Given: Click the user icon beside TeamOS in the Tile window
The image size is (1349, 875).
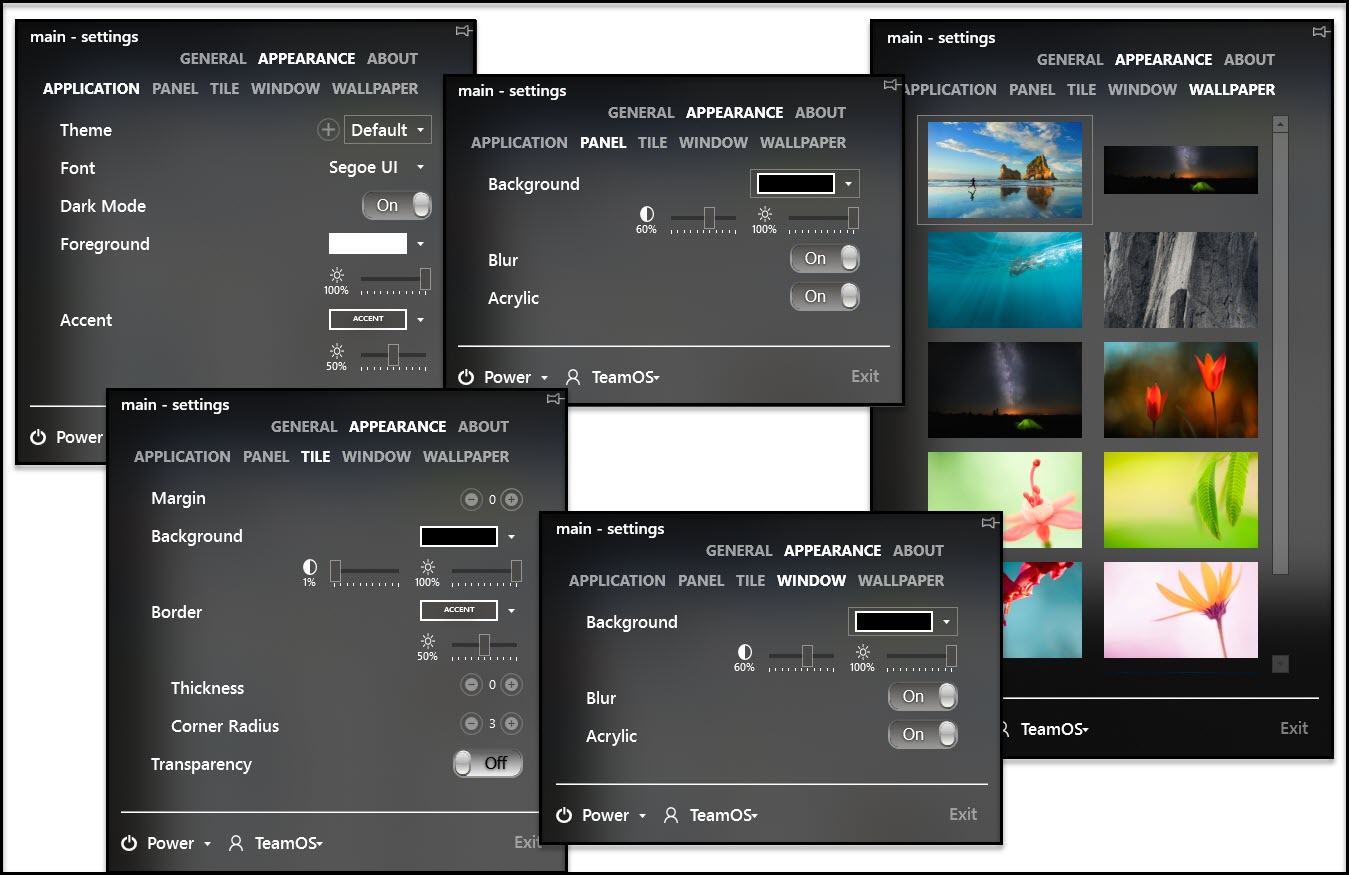Looking at the screenshot, I should 236,843.
